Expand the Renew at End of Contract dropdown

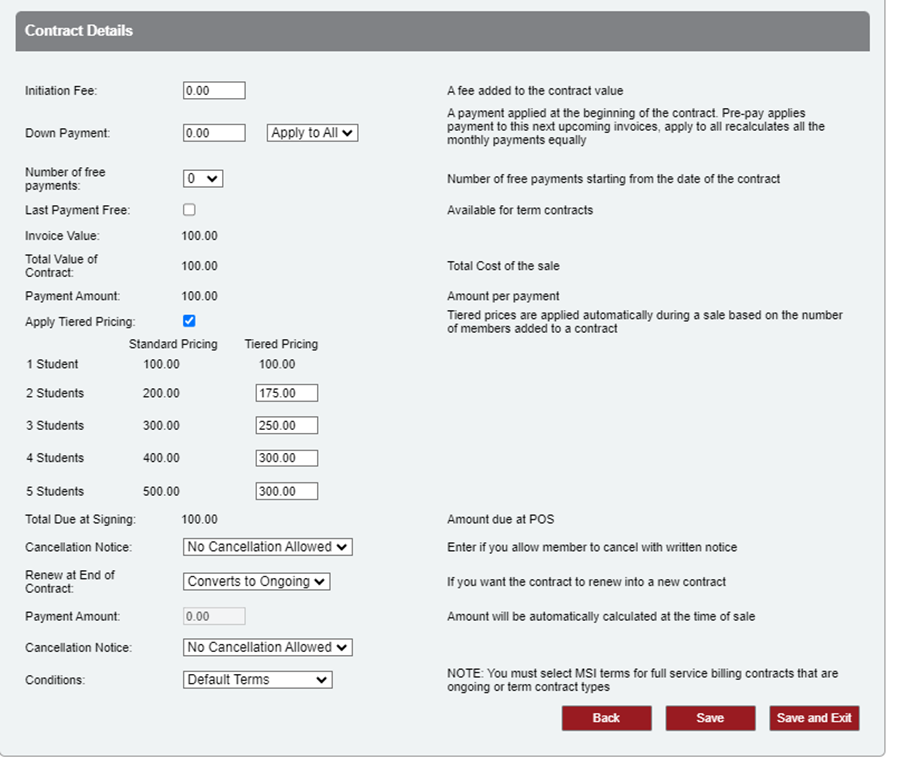pos(257,581)
